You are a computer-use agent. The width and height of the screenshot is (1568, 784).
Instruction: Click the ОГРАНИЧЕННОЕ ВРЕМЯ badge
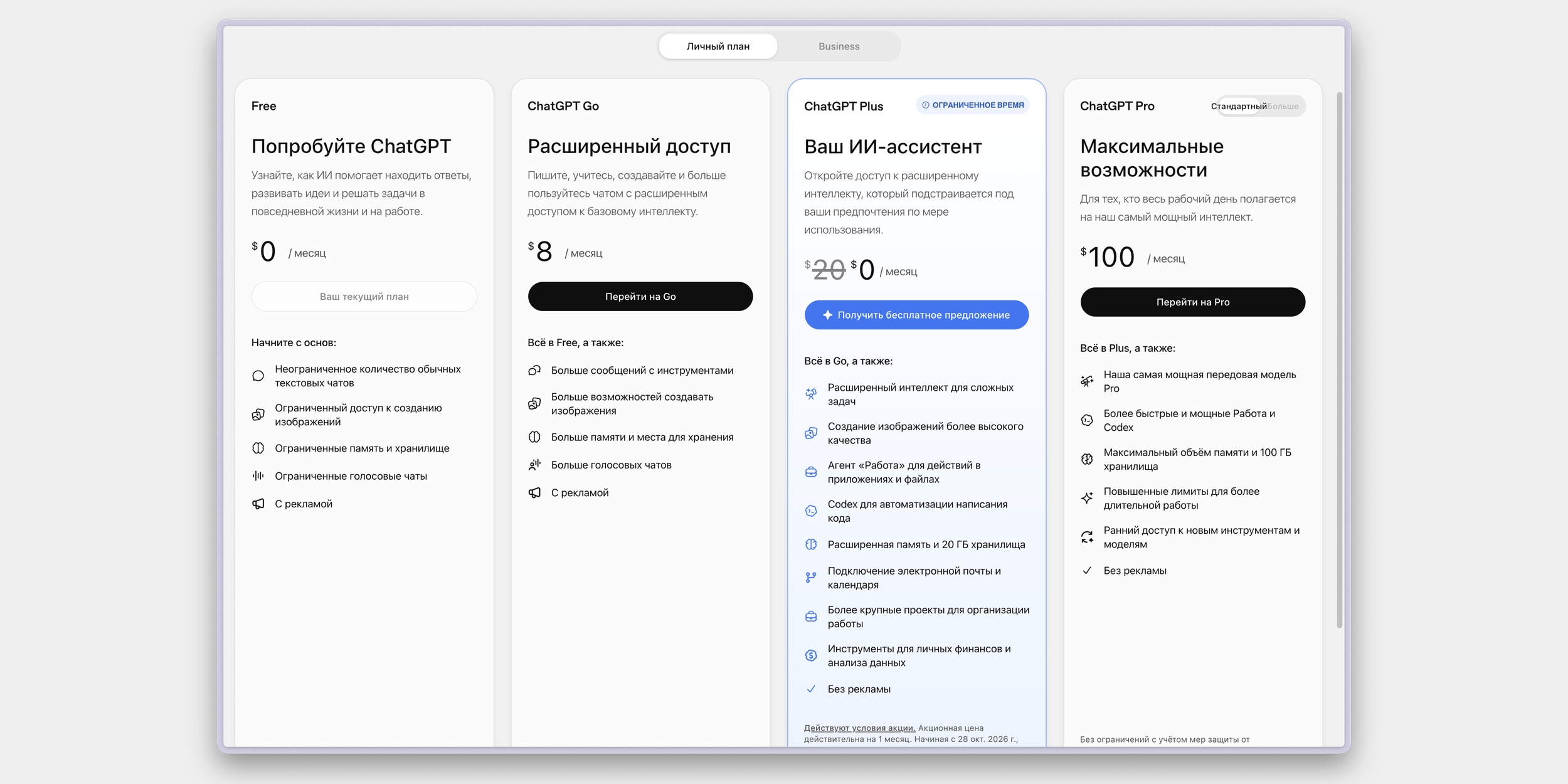973,105
